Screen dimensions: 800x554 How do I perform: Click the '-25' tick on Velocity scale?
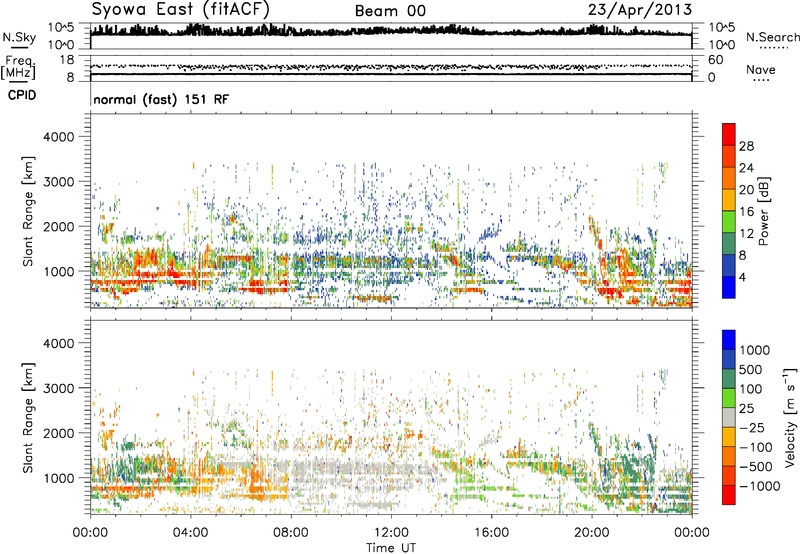(x=752, y=427)
